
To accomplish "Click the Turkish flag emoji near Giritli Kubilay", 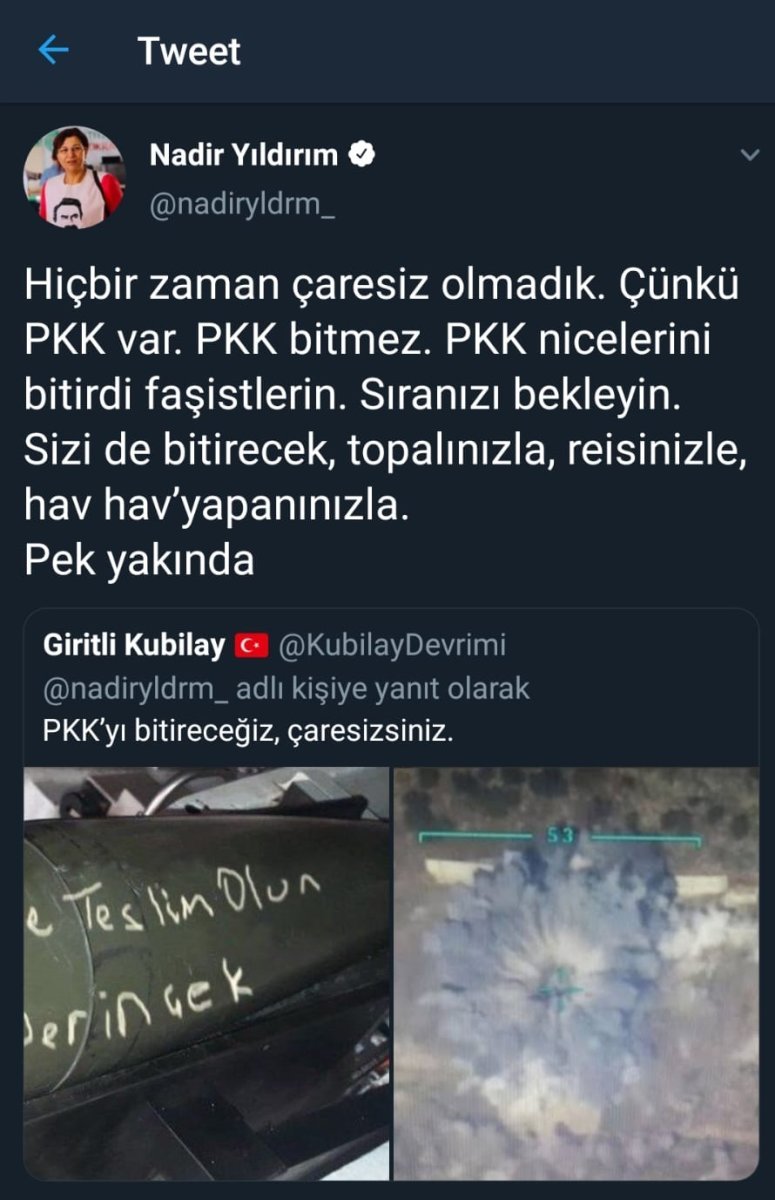I will [251, 646].
